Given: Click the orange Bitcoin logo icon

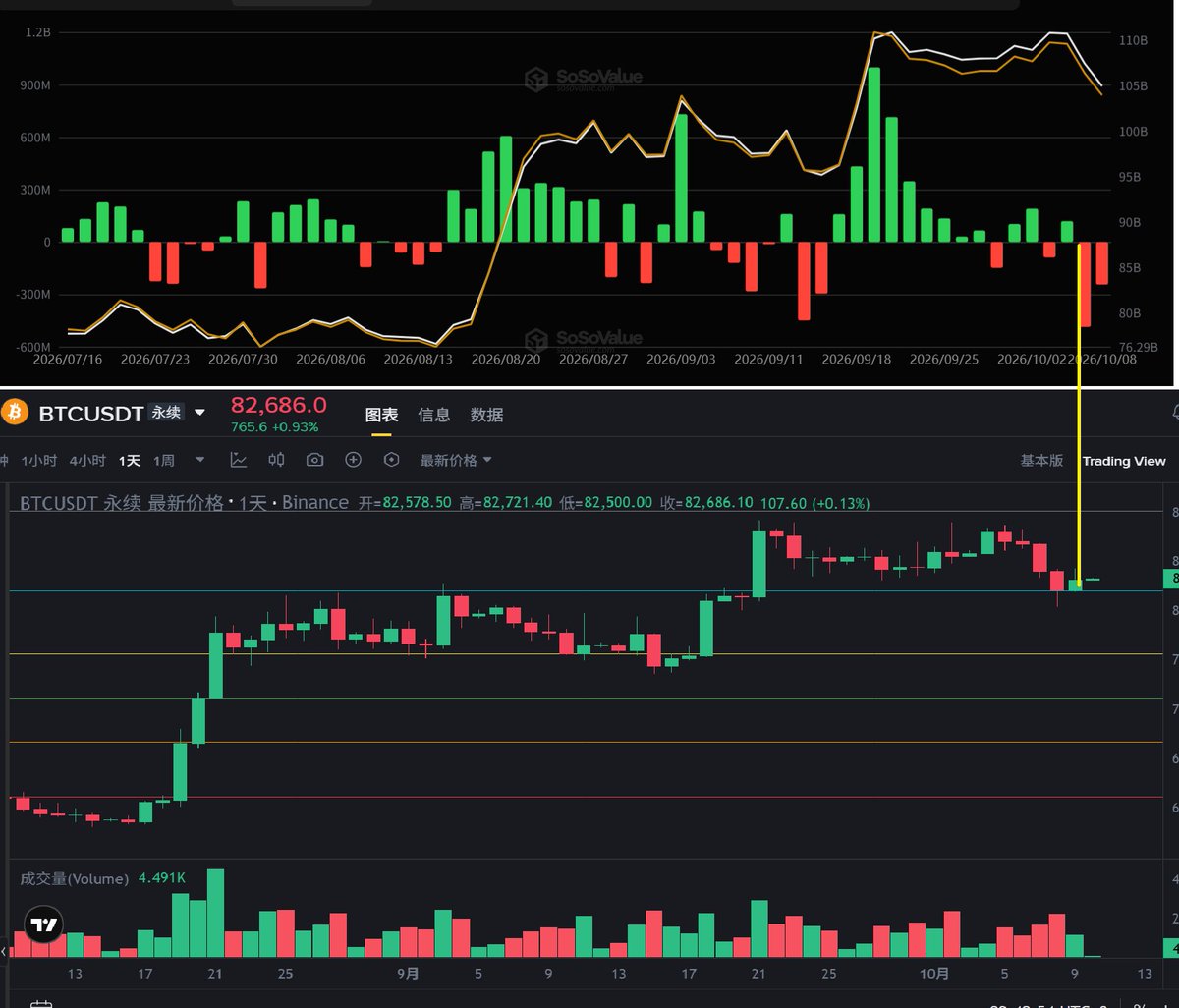Looking at the screenshot, I should [14, 413].
